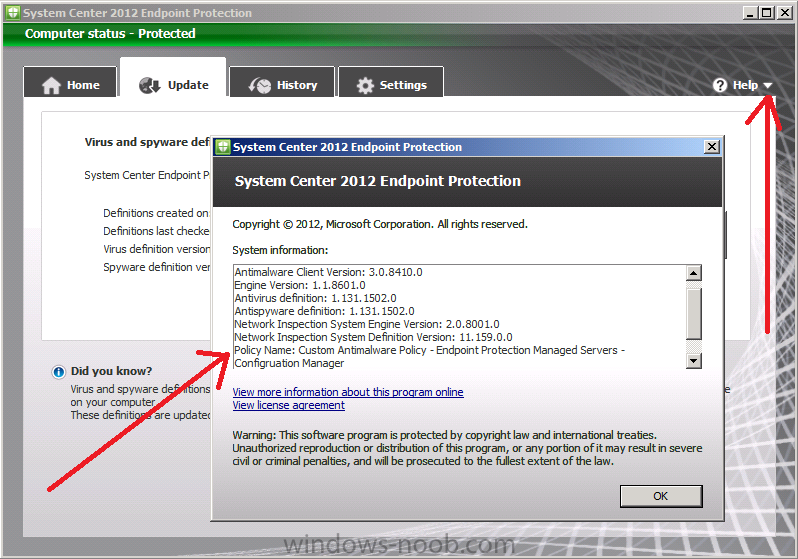The image size is (798, 559).
Task: Click the 'Virus definition version' label
Action: [156, 249]
